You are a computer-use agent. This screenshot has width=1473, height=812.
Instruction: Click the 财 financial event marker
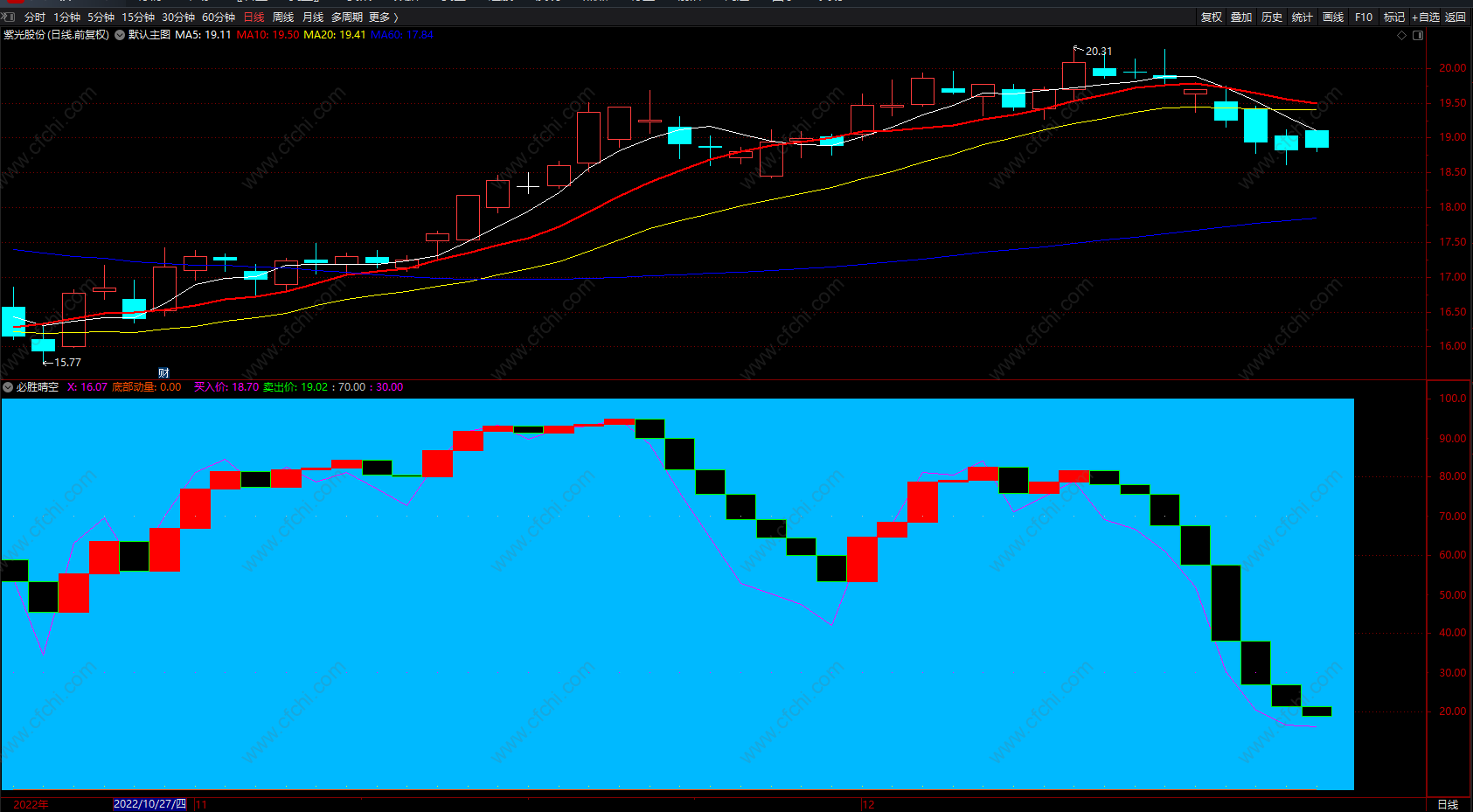(163, 373)
